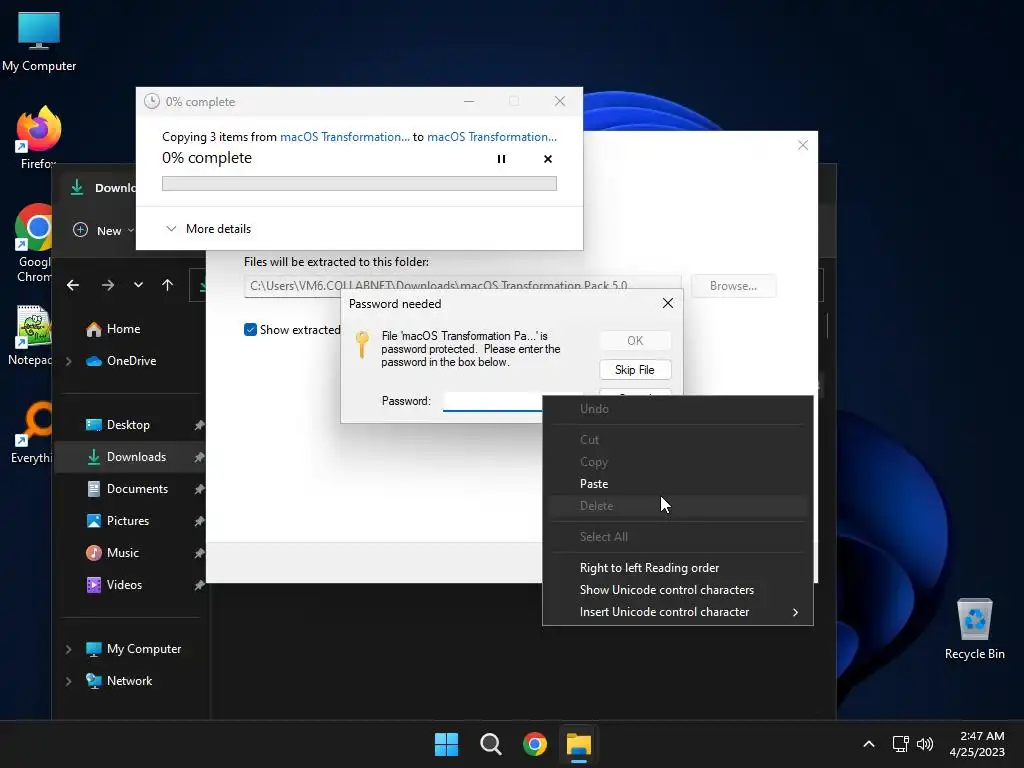The image size is (1024, 768).
Task: Click the copy progress bar
Action: (x=359, y=184)
